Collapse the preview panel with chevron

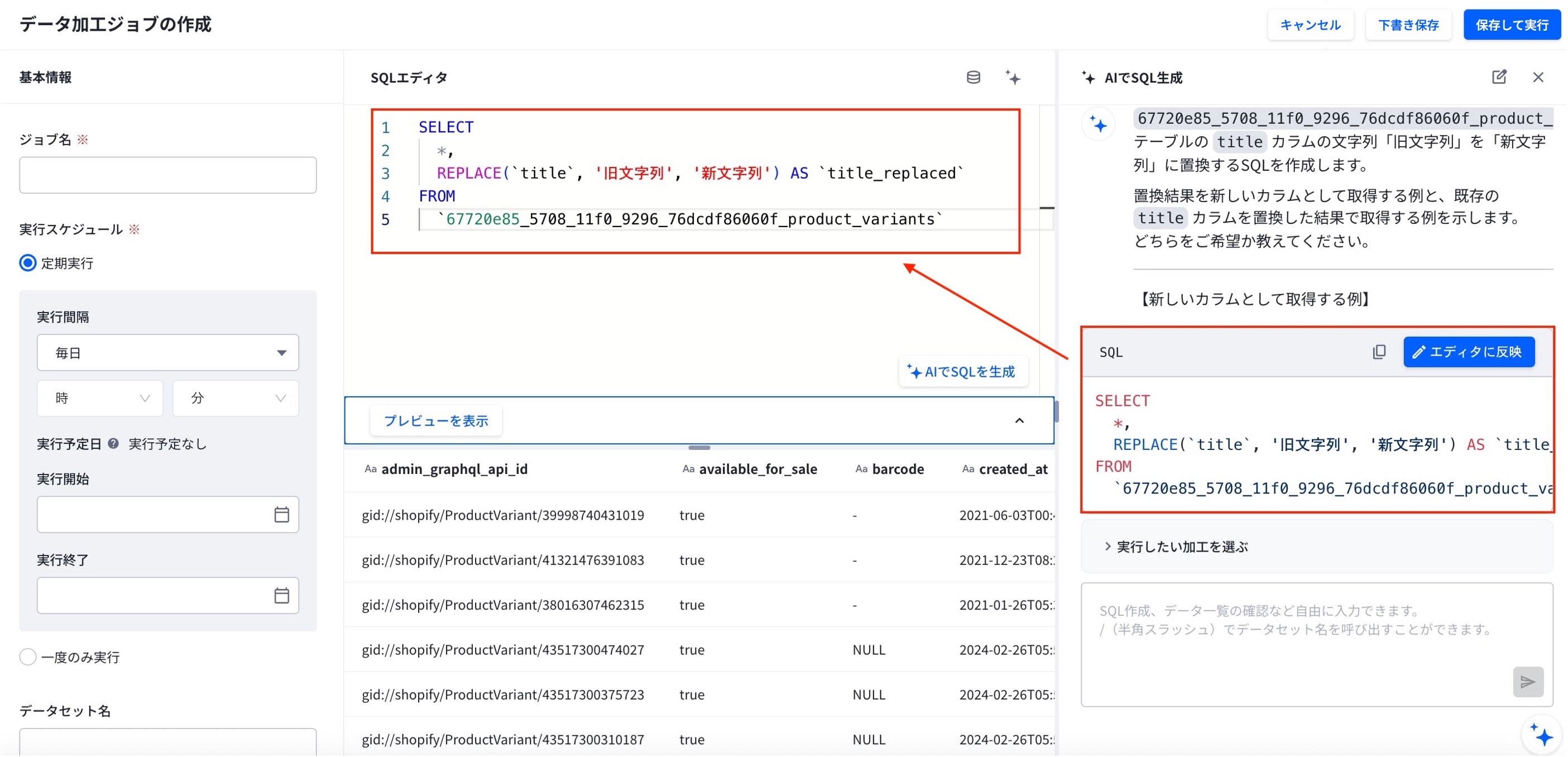click(x=1020, y=420)
